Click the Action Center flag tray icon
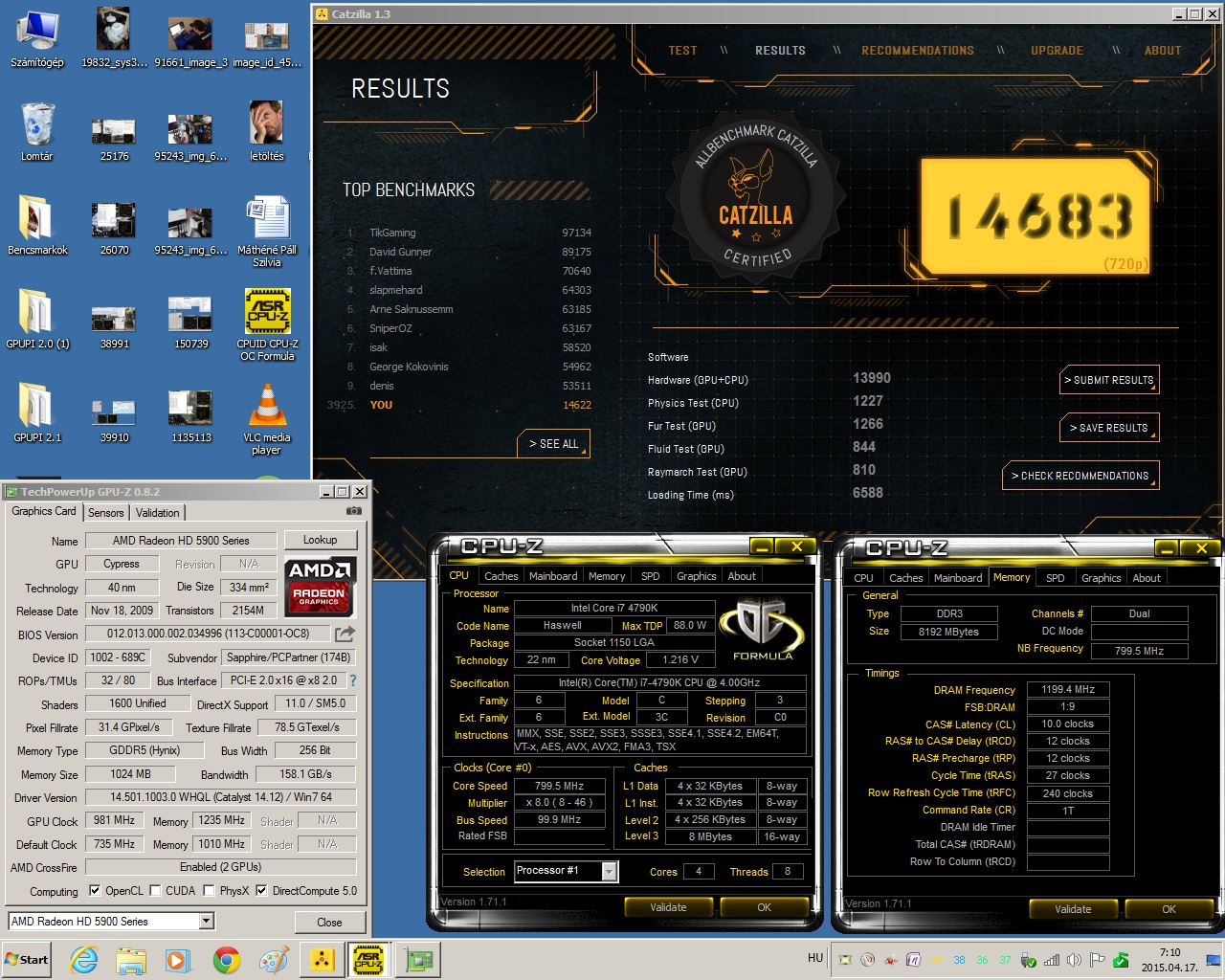The height and width of the screenshot is (980, 1225). click(x=1097, y=959)
